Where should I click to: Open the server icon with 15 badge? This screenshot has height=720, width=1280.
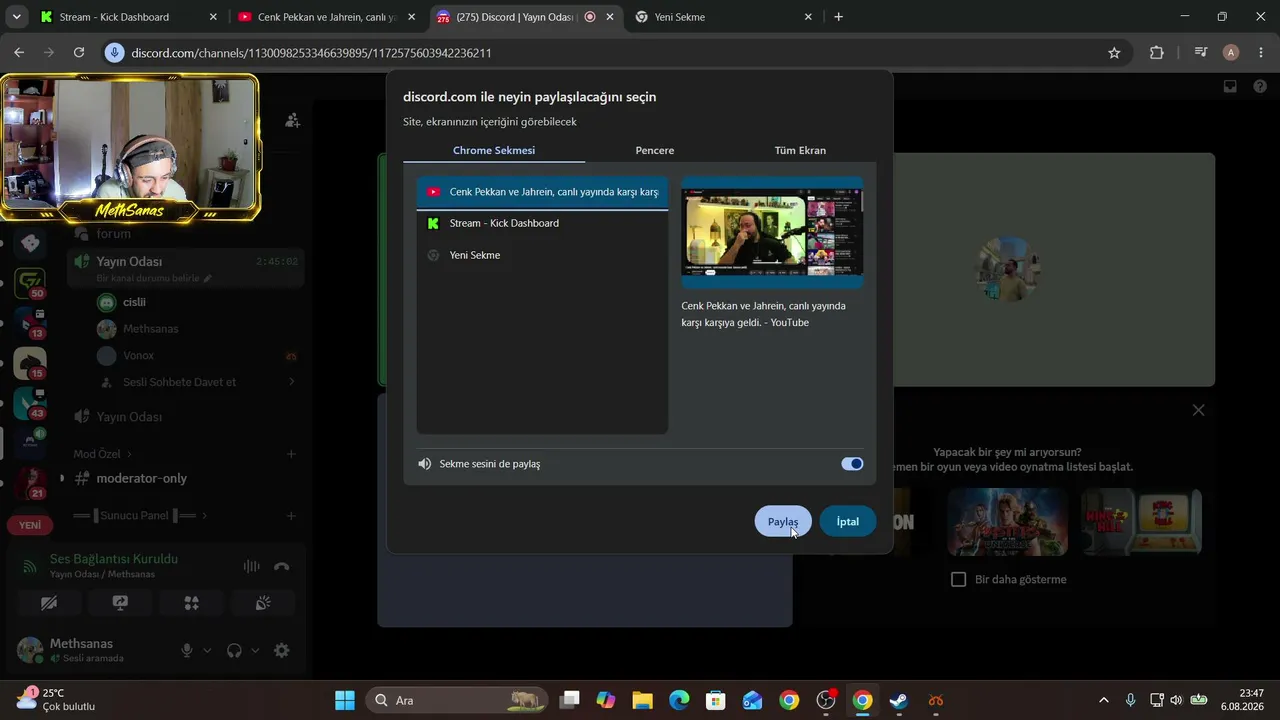30,363
